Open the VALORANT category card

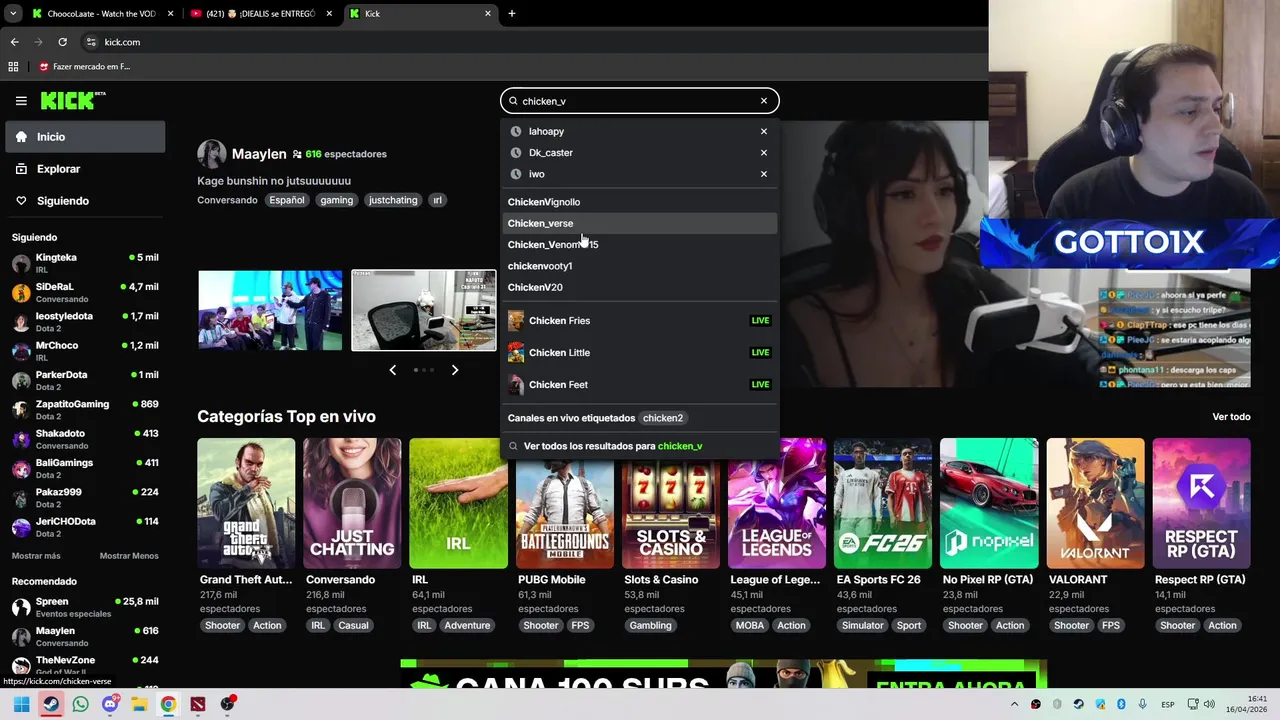click(1096, 503)
